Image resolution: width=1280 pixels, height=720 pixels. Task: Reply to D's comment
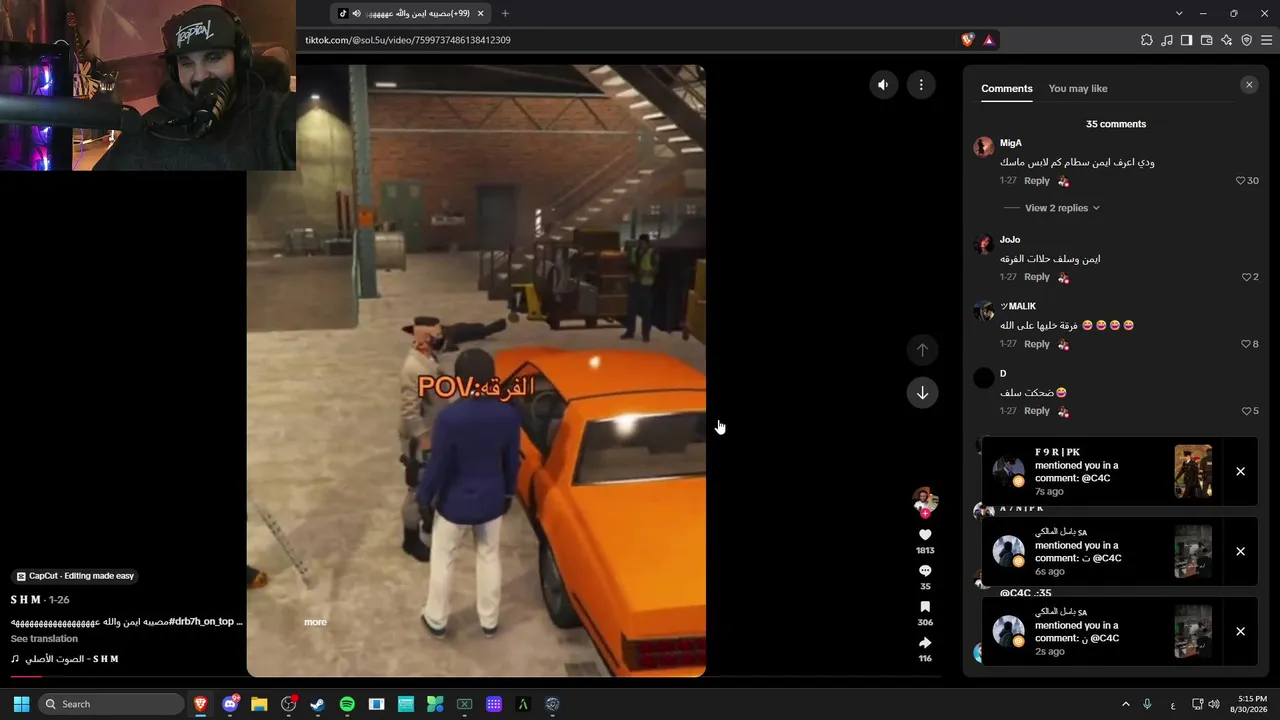[x=1037, y=411]
